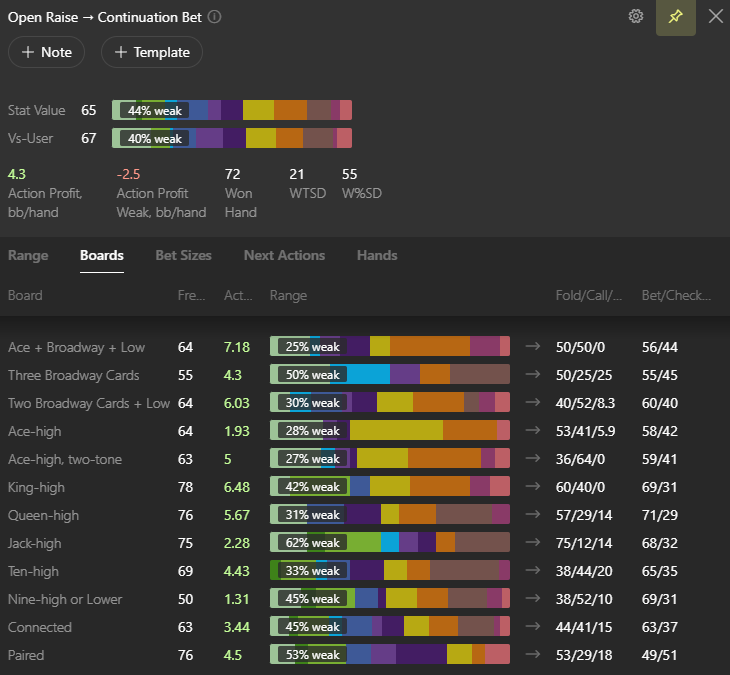Image resolution: width=730 pixels, height=675 pixels.
Task: Sort by the Fold/Call/... column header
Action: click(x=589, y=295)
